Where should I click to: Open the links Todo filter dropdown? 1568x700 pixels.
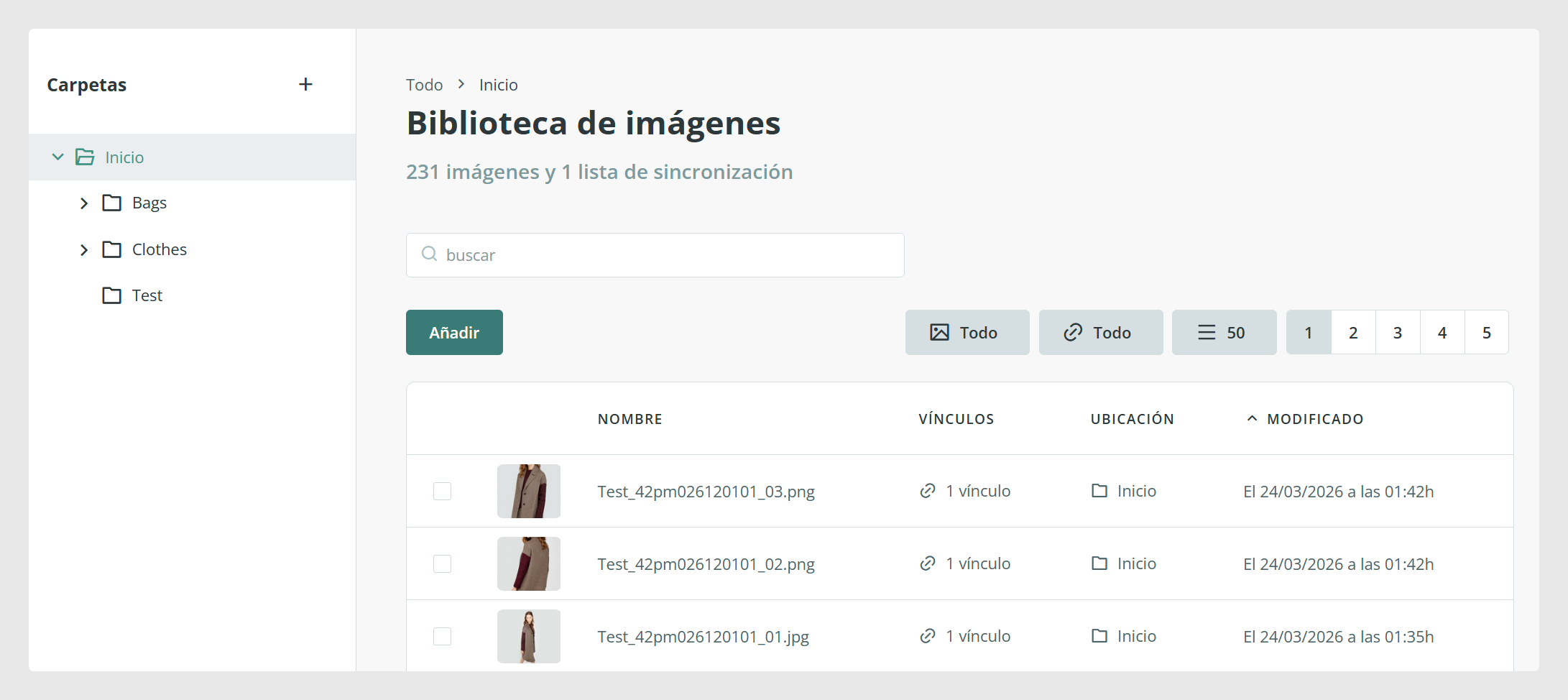point(1101,332)
